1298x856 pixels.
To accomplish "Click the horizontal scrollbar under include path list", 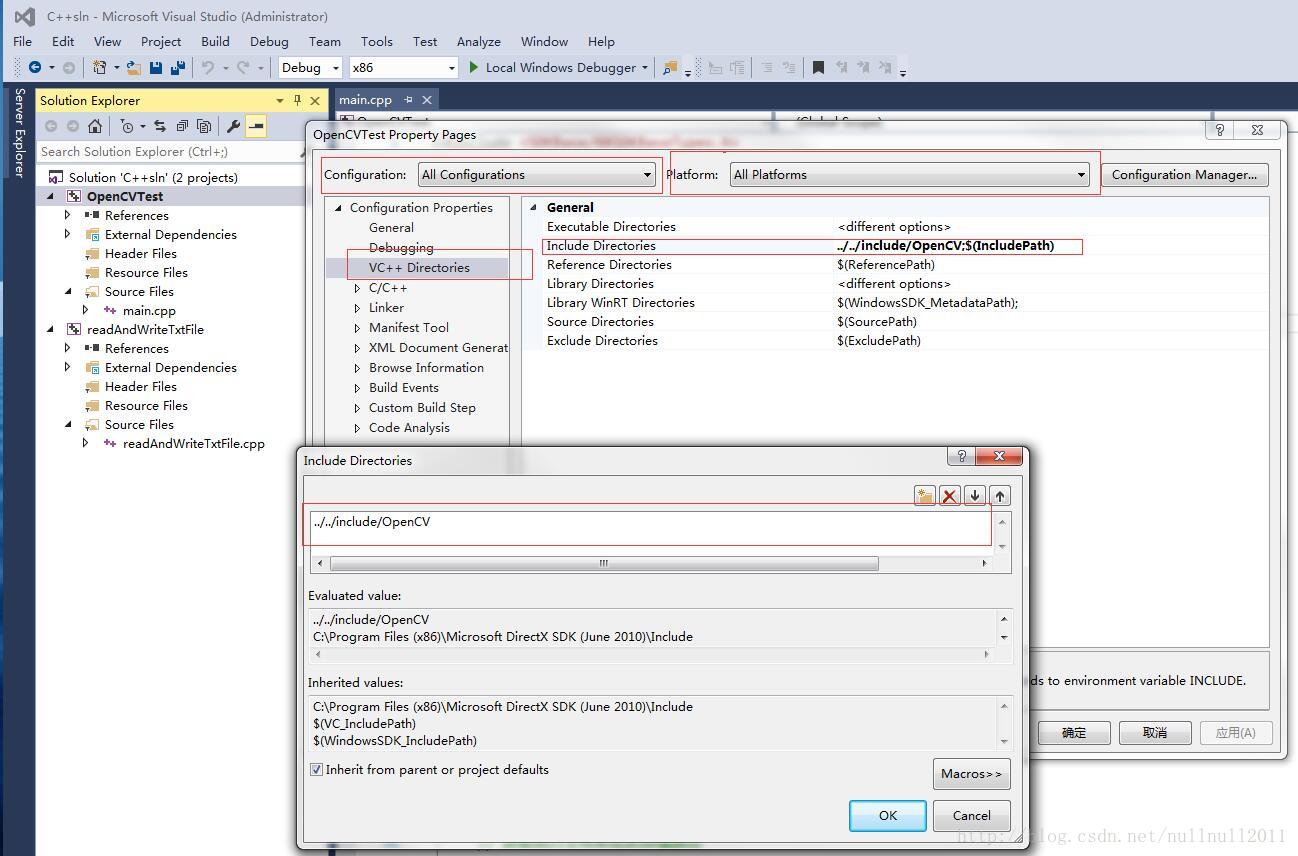I will click(603, 563).
